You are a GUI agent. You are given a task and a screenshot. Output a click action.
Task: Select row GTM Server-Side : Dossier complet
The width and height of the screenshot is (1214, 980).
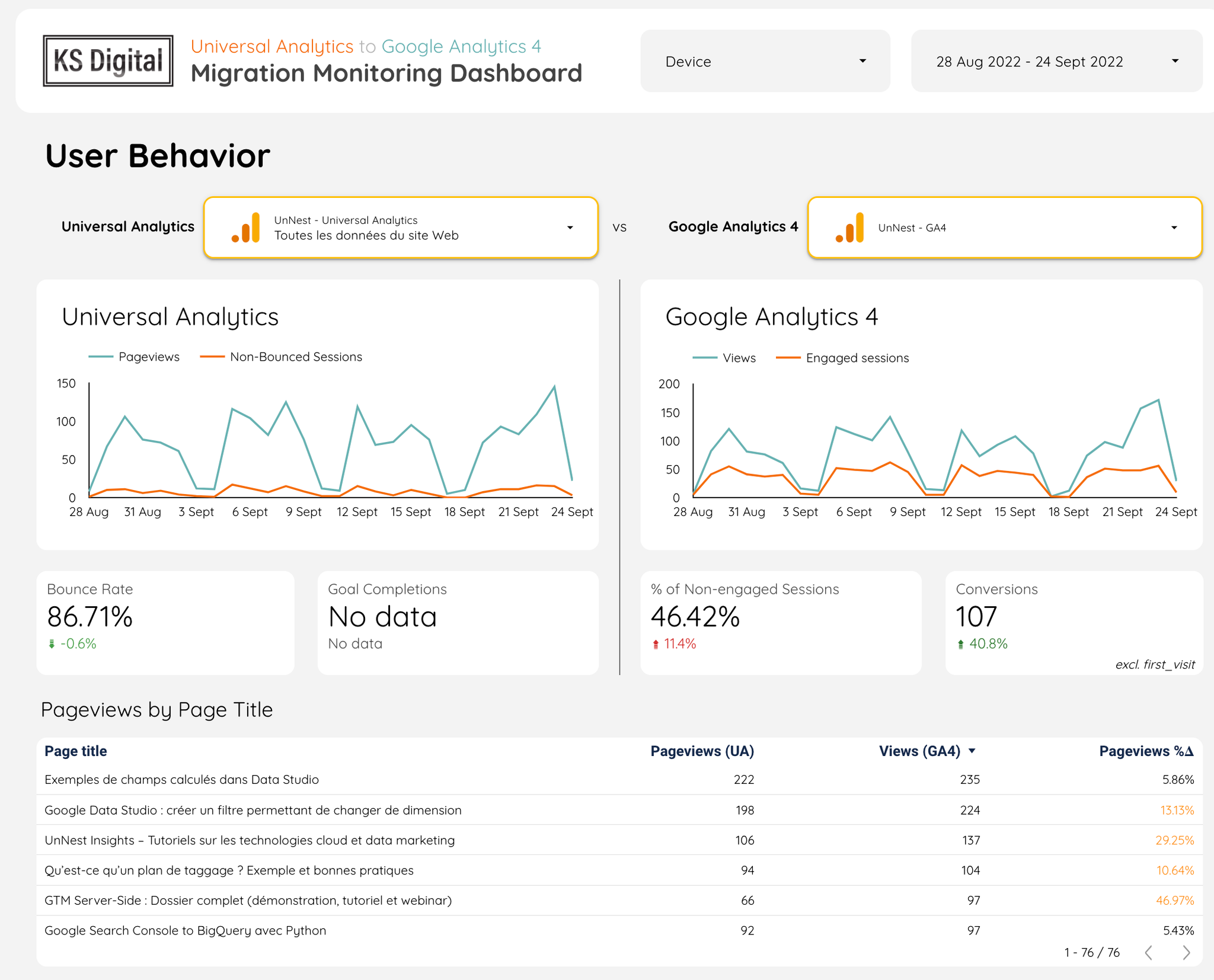tap(619, 901)
